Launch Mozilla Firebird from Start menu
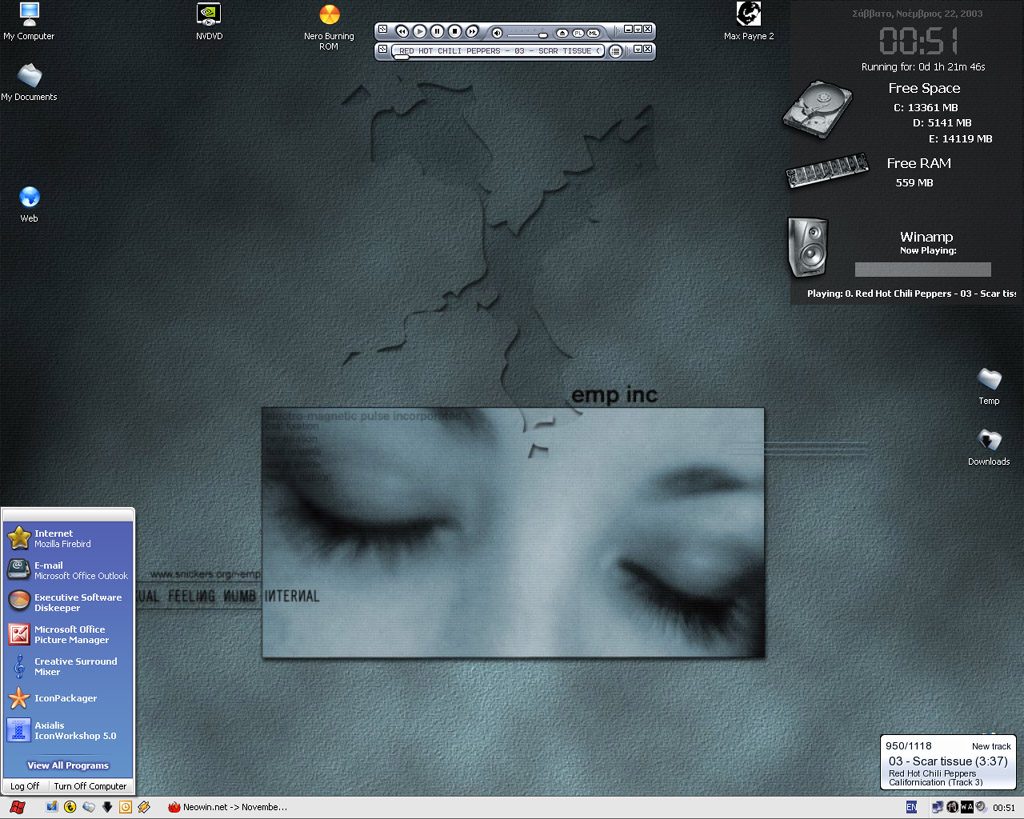The image size is (1024, 819). [x=62, y=538]
